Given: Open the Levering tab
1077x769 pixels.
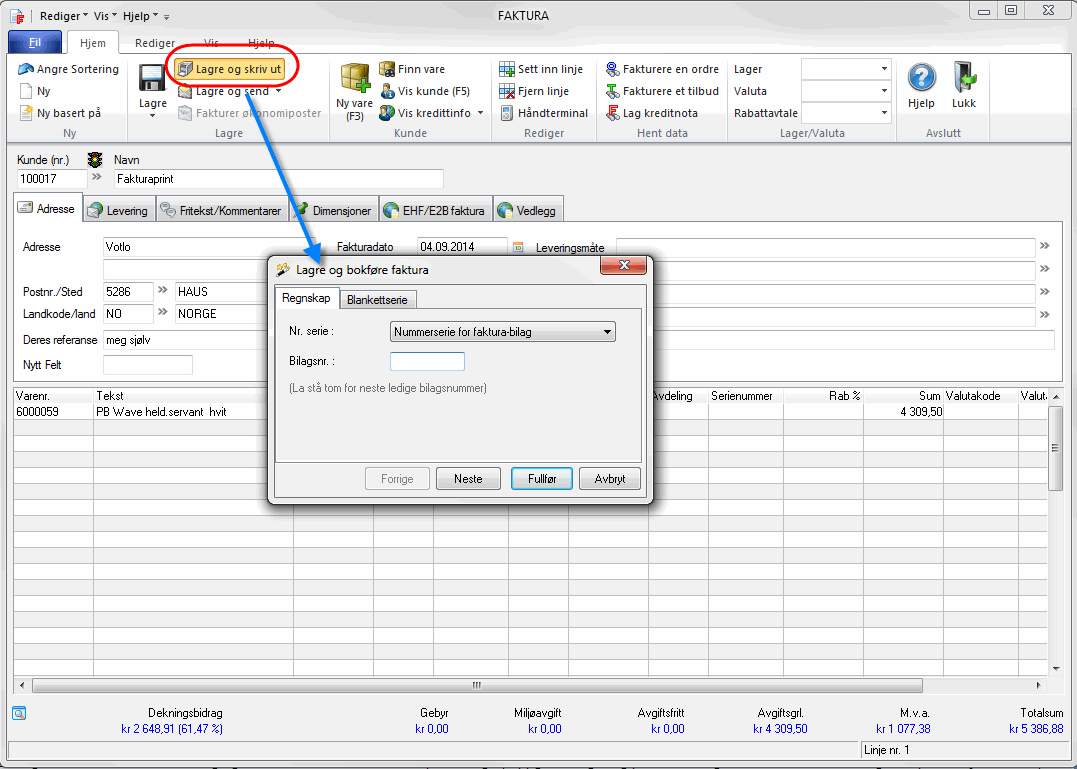Looking at the screenshot, I should 117,210.
